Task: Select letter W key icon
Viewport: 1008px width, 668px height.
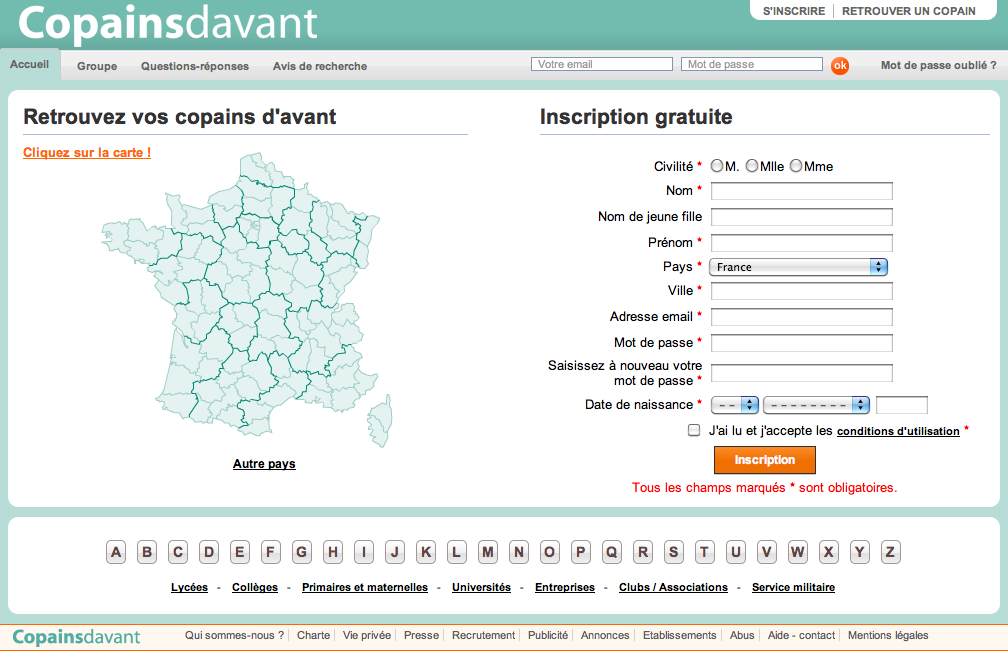Action: coord(798,552)
